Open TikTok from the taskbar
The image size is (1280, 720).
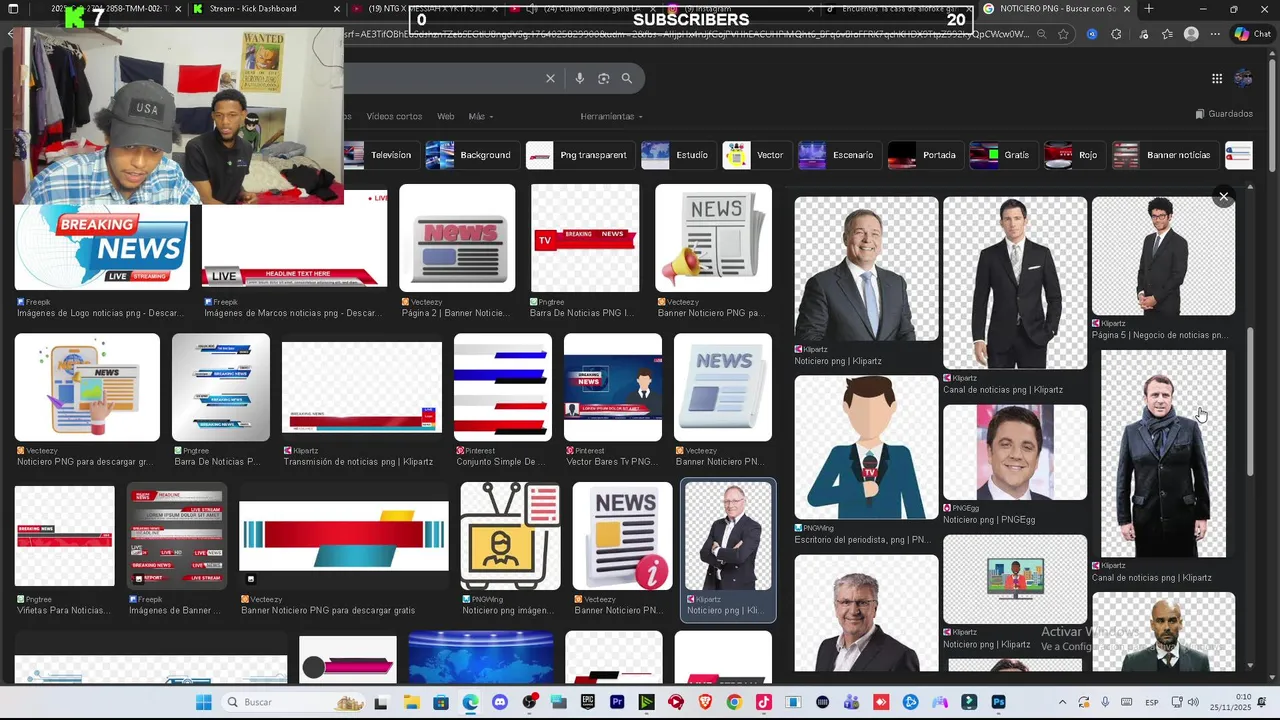764,702
